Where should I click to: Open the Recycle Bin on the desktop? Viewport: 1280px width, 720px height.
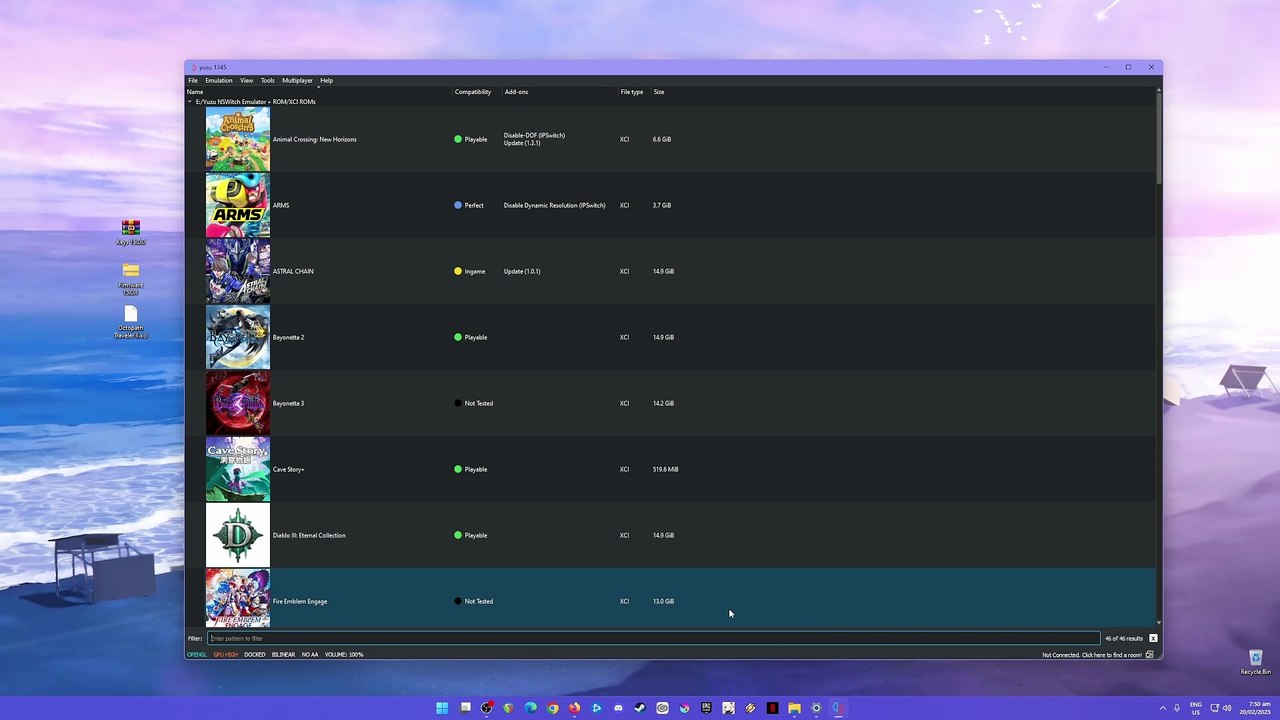tap(1255, 662)
